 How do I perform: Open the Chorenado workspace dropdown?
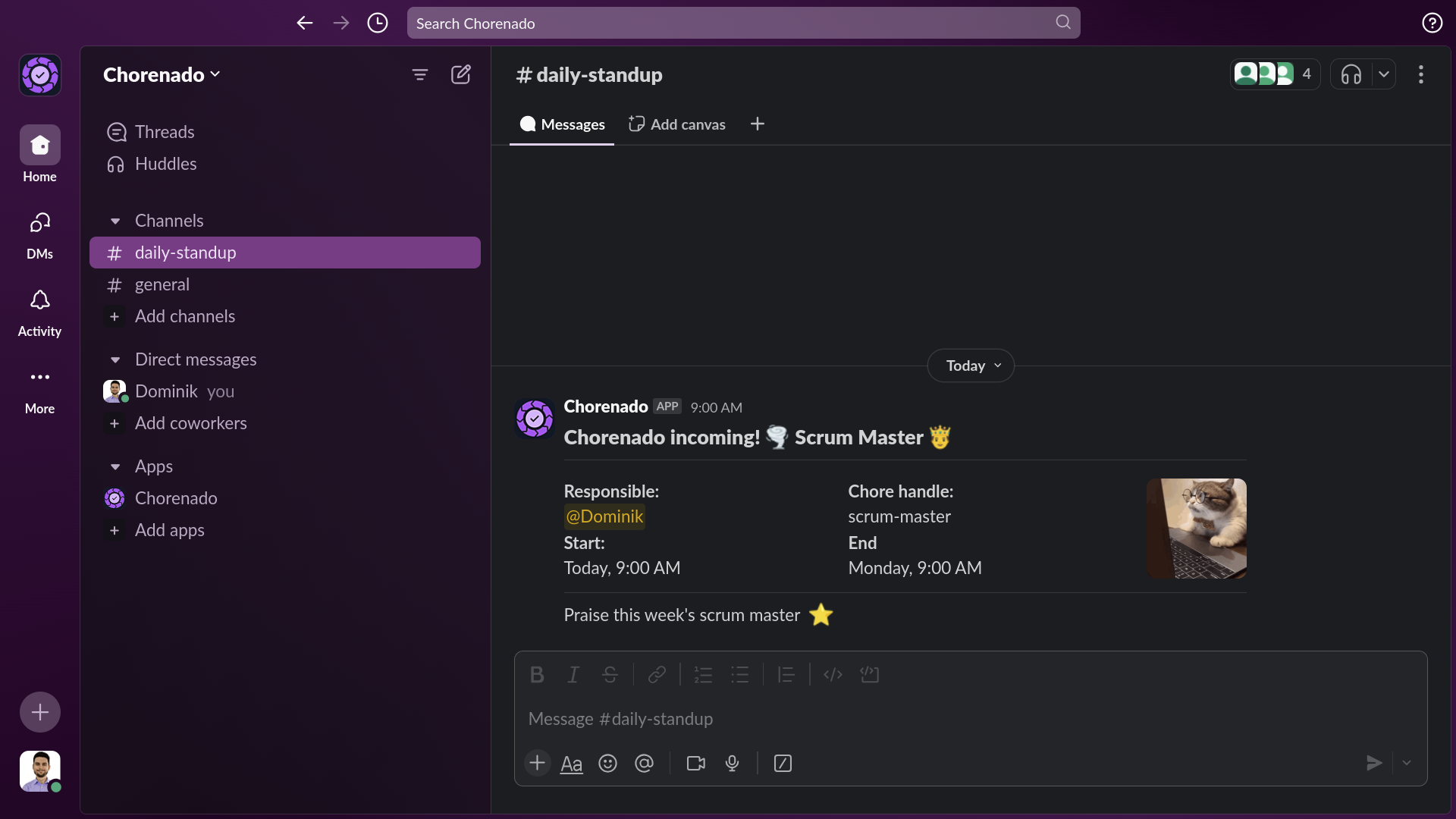(162, 74)
